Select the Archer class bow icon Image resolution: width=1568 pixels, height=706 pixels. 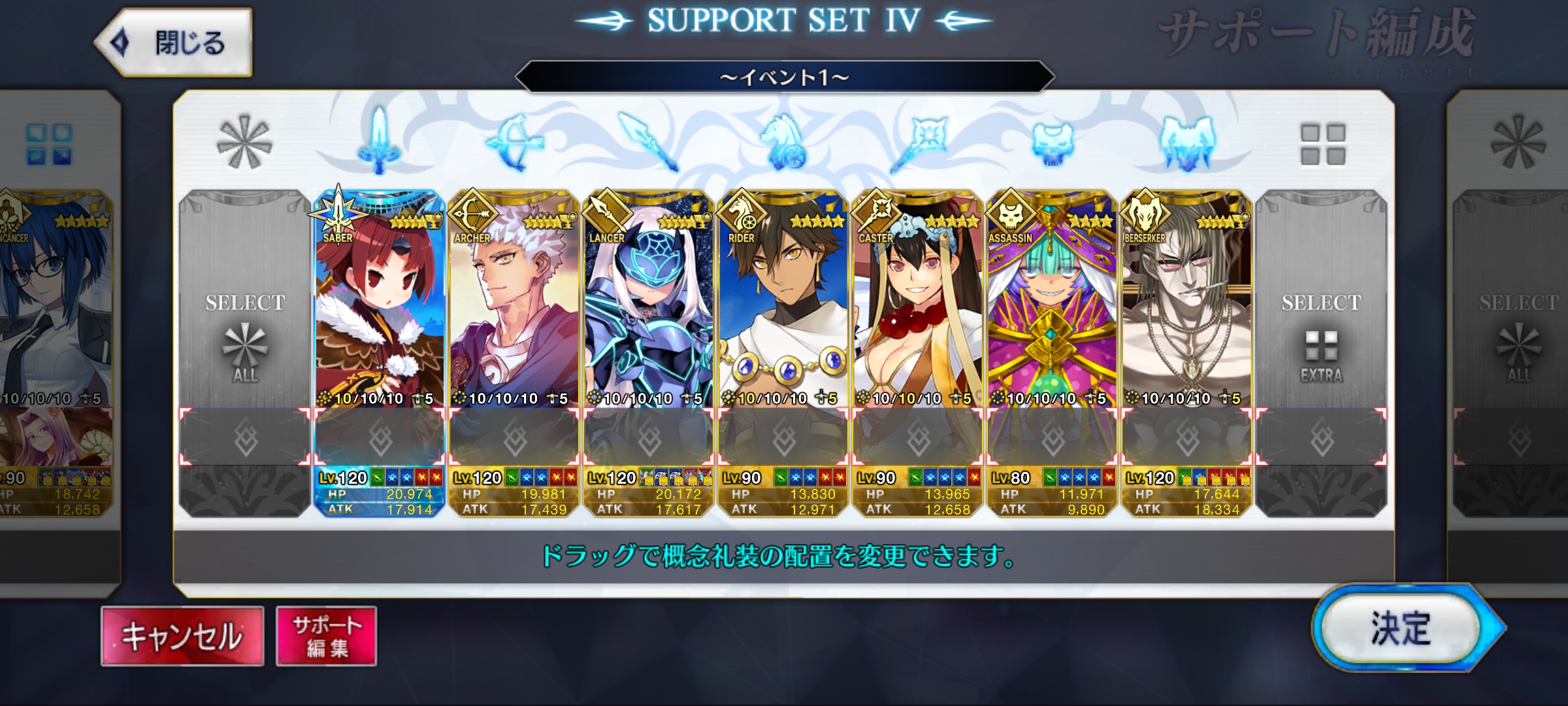click(514, 142)
